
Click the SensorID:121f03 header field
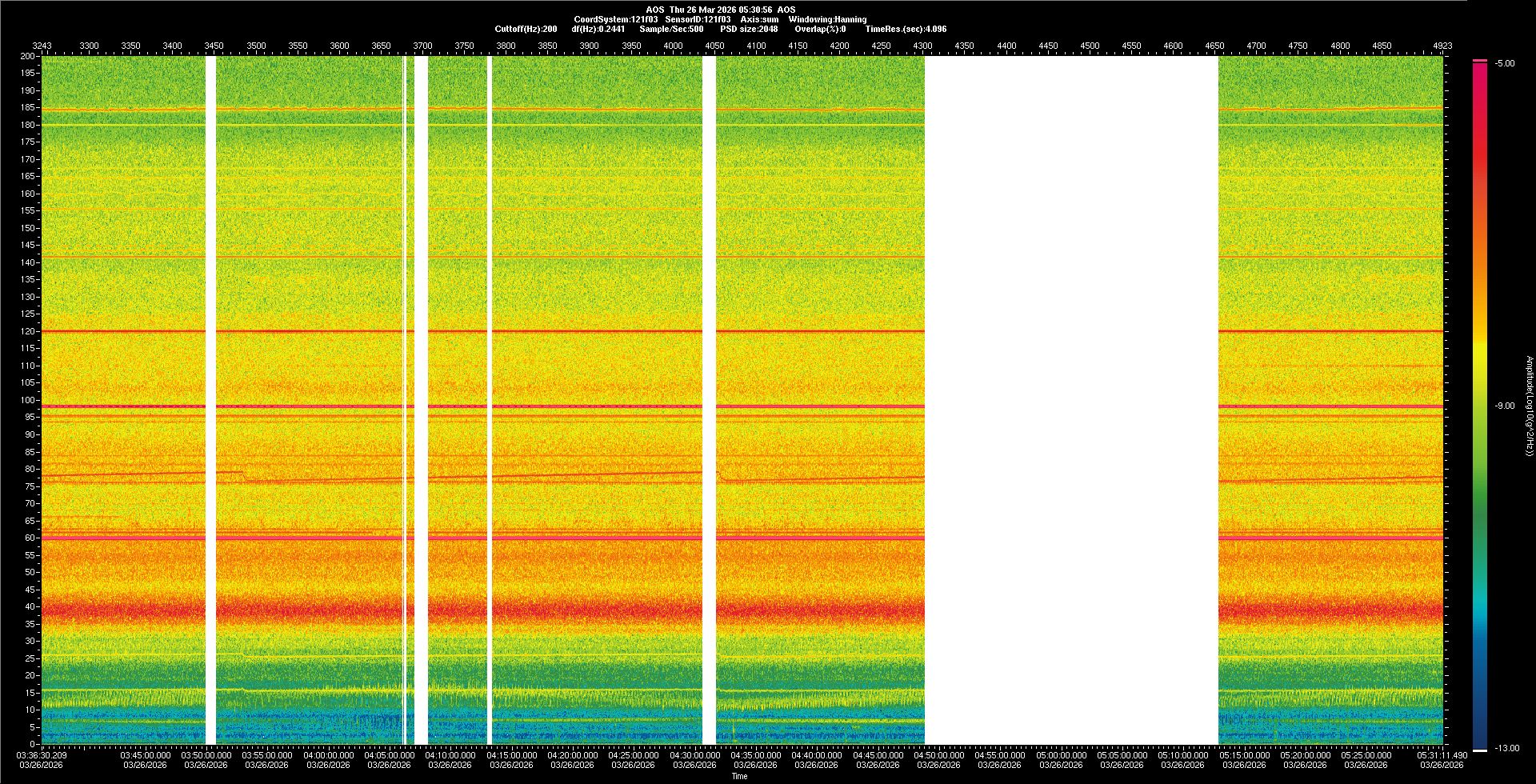coord(698,19)
